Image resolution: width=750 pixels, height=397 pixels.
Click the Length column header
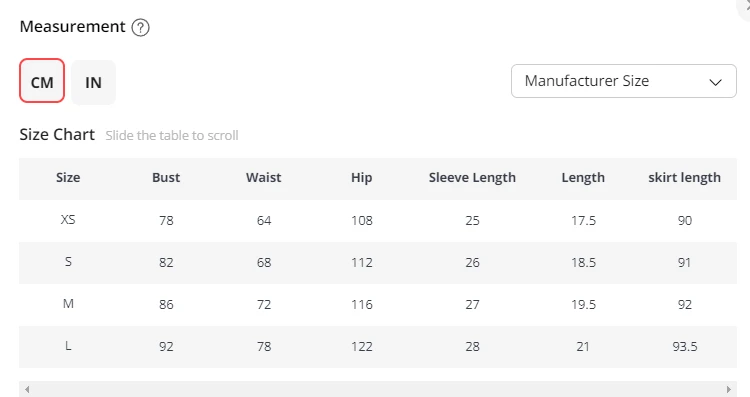pyautogui.click(x=583, y=178)
